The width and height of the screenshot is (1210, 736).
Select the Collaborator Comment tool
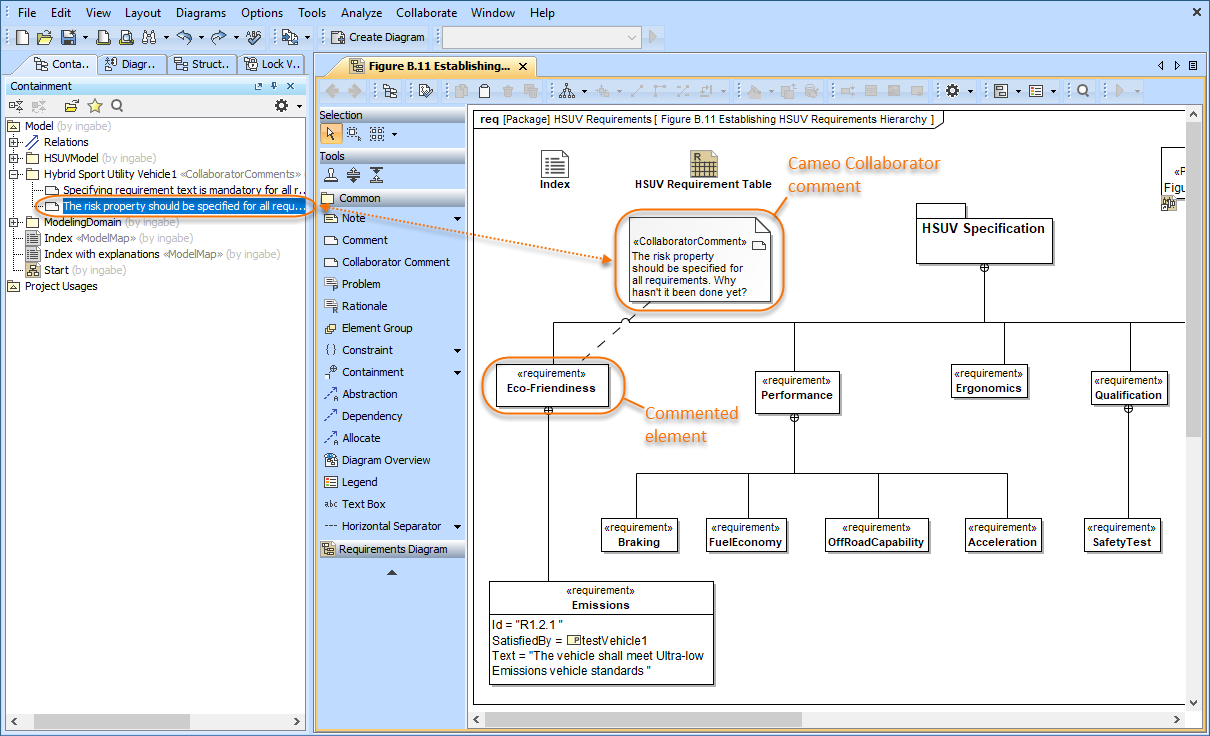click(x=395, y=262)
